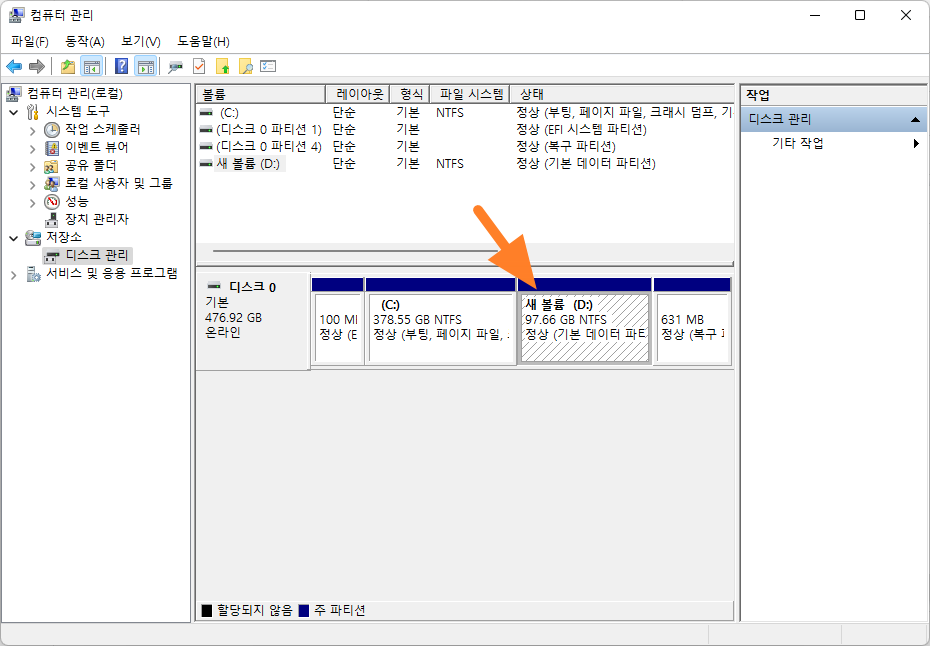Click the settings checklist toolbar icon
Screen dimensions: 930x646
pyautogui.click(x=268, y=66)
